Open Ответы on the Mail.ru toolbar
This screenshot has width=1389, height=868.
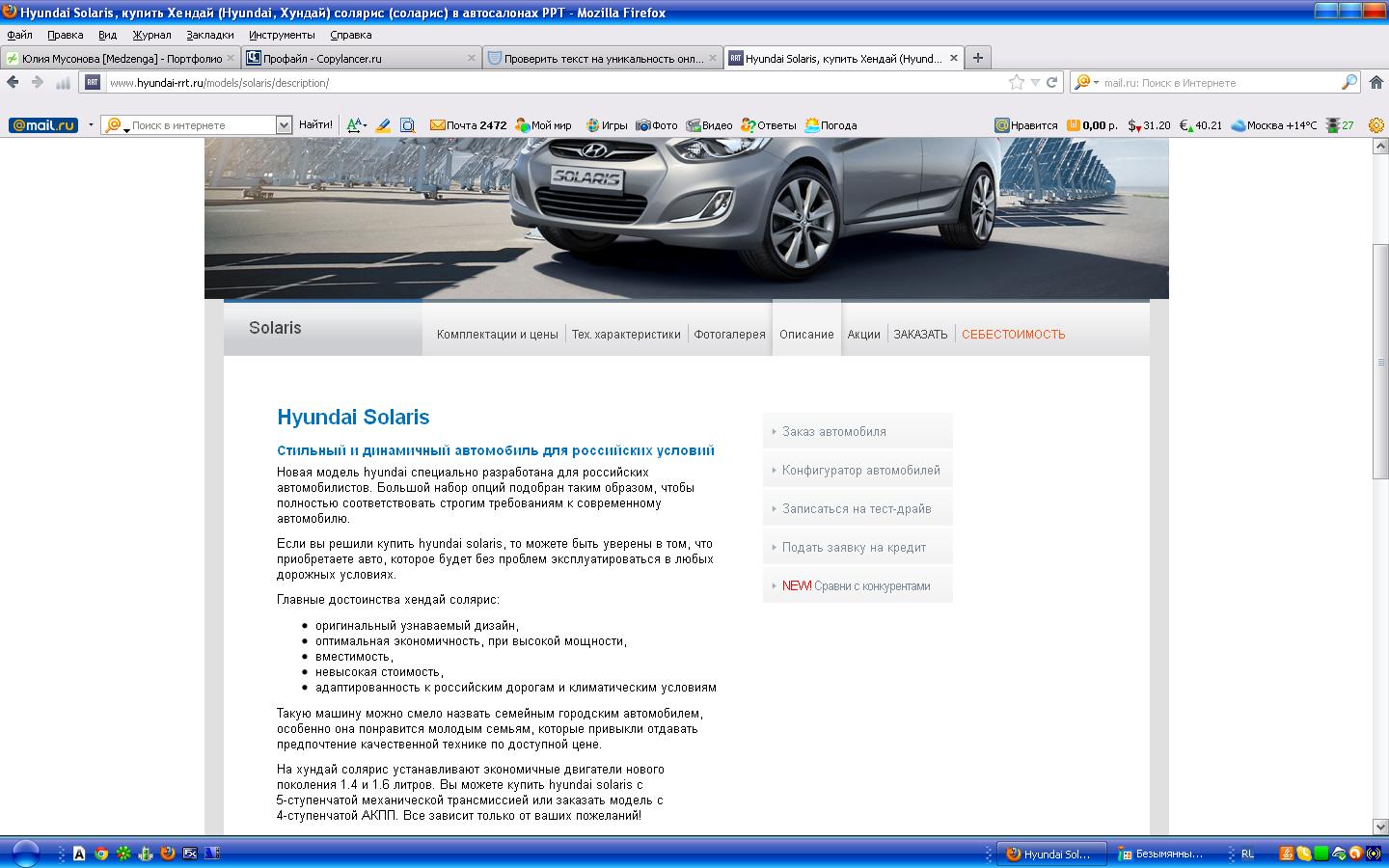(769, 125)
